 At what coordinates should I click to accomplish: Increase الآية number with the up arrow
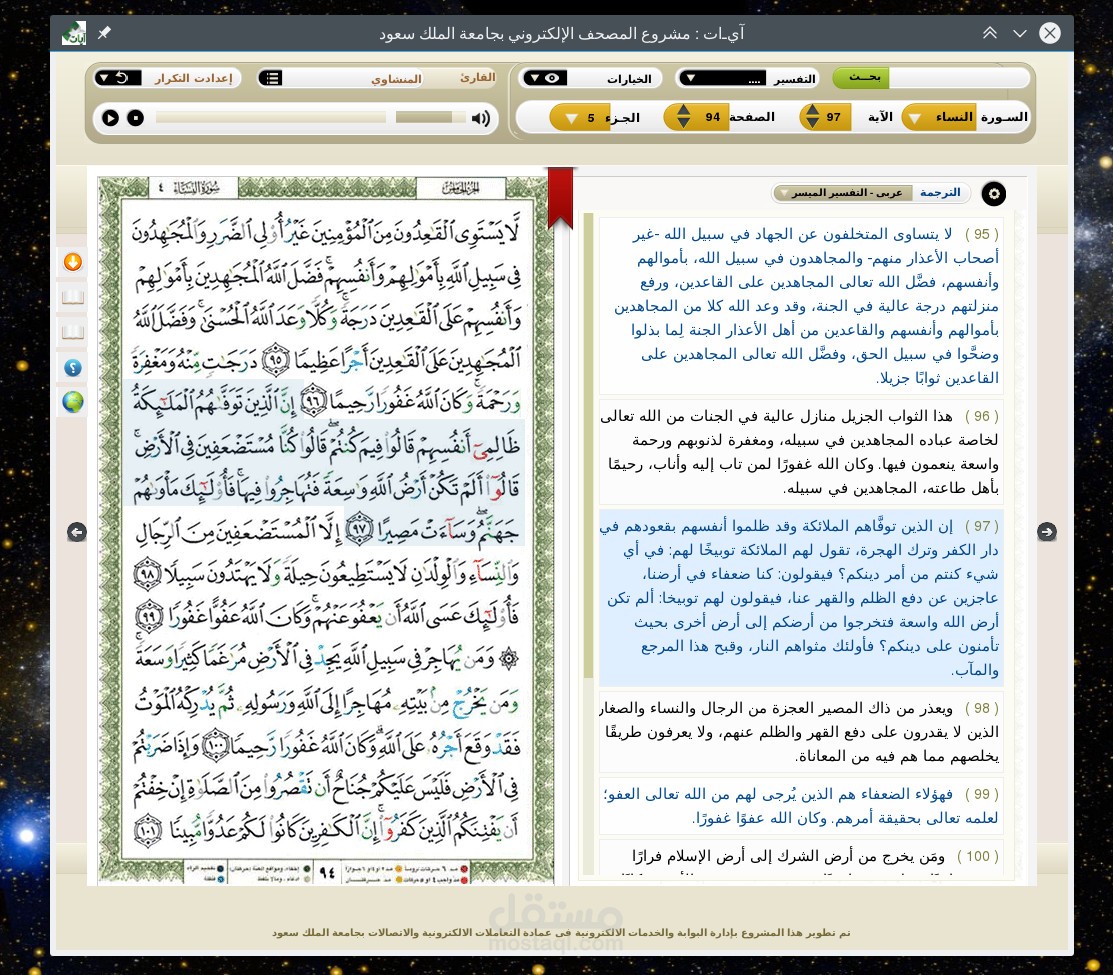pos(813,110)
